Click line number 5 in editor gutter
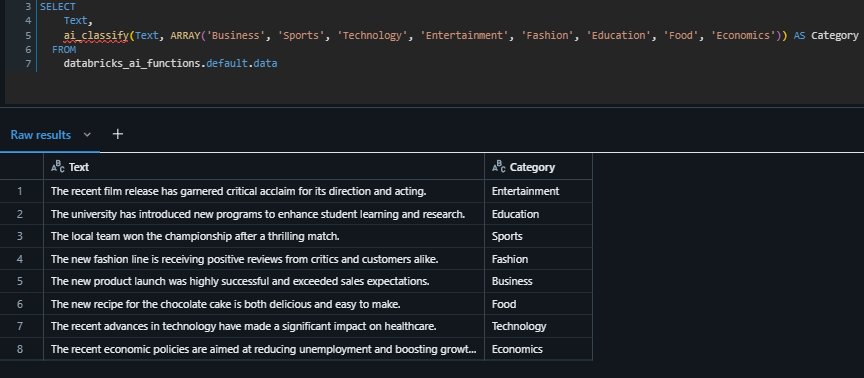The height and width of the screenshot is (378, 864). point(28,35)
